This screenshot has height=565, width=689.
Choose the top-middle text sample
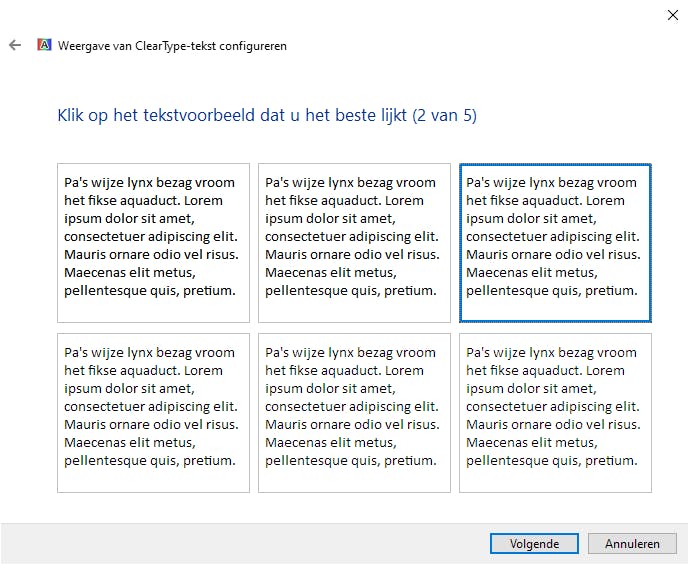354,242
